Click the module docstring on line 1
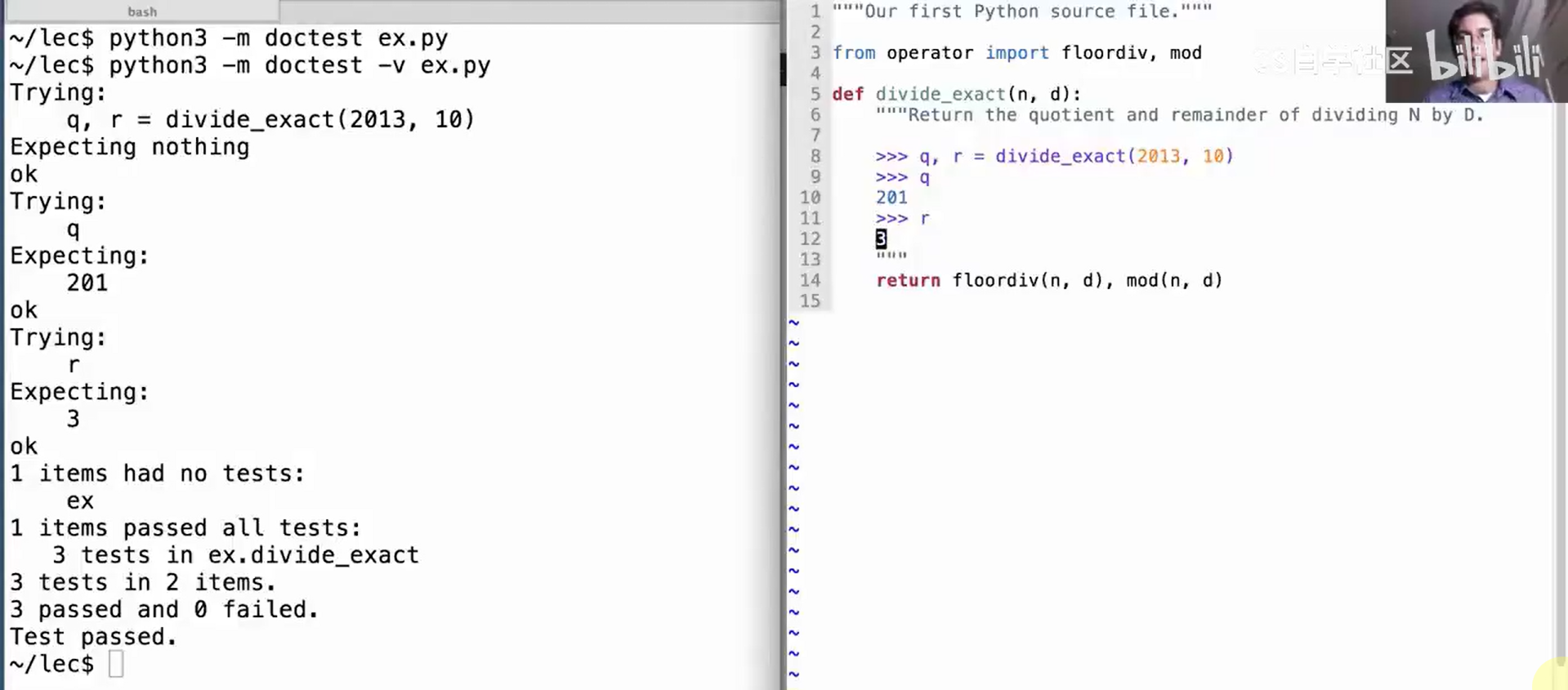Image resolution: width=1568 pixels, height=690 pixels. [1021, 11]
